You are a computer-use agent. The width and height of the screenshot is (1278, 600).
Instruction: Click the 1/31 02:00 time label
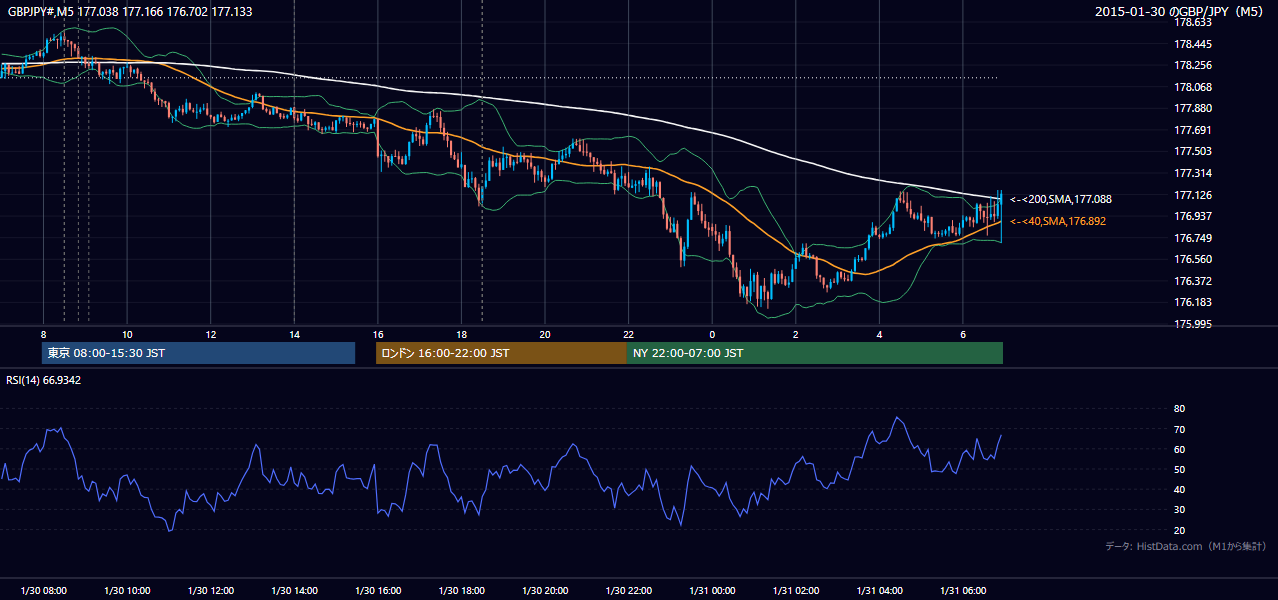pos(795,590)
